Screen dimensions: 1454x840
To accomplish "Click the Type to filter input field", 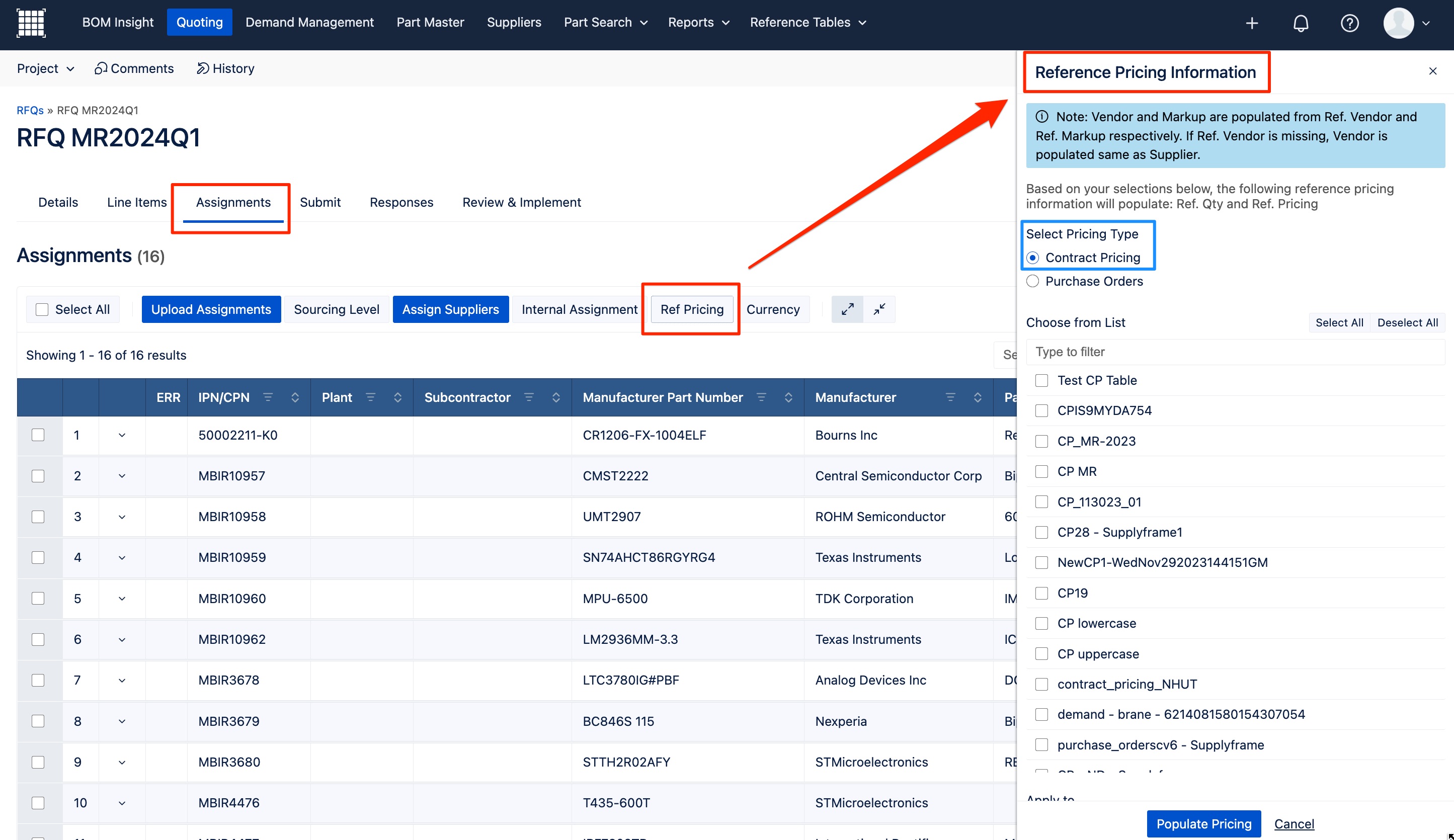I will pyautogui.click(x=1235, y=352).
